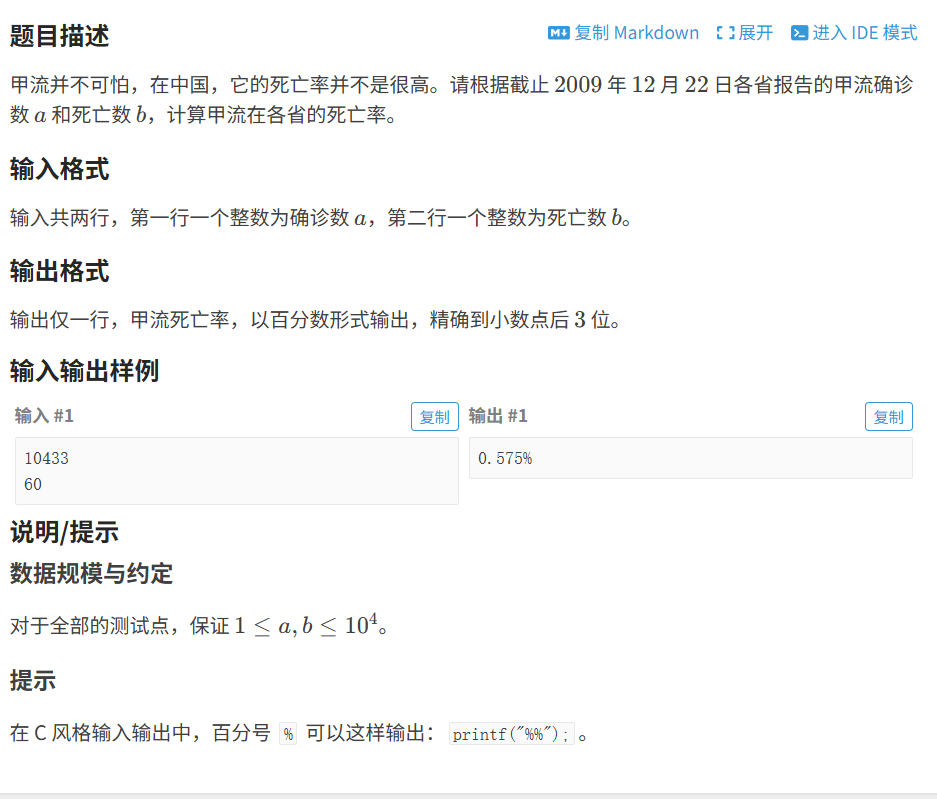Click the 输出格式 heading

click(60, 271)
